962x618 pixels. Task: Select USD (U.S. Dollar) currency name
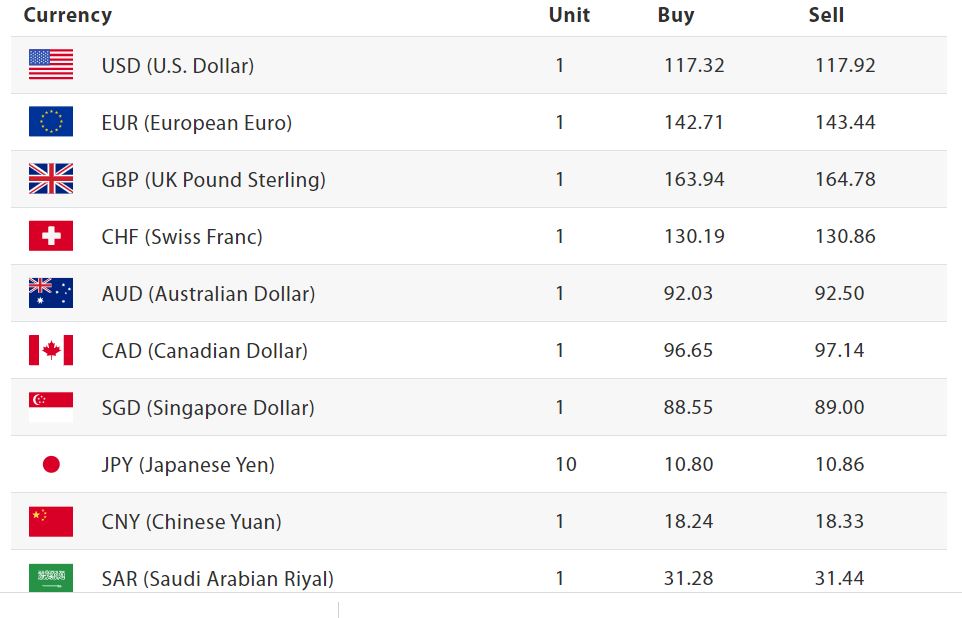pos(178,66)
